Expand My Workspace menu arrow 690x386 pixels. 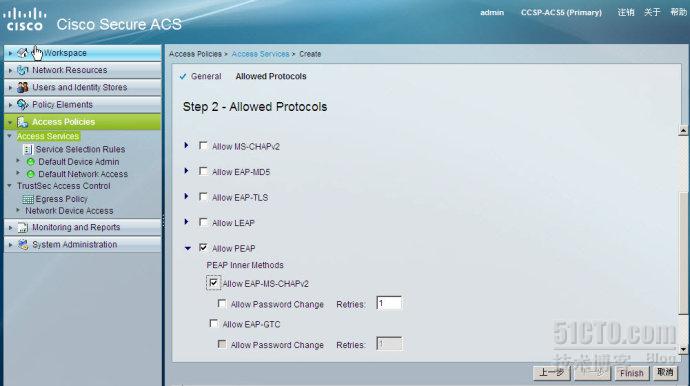pos(11,53)
